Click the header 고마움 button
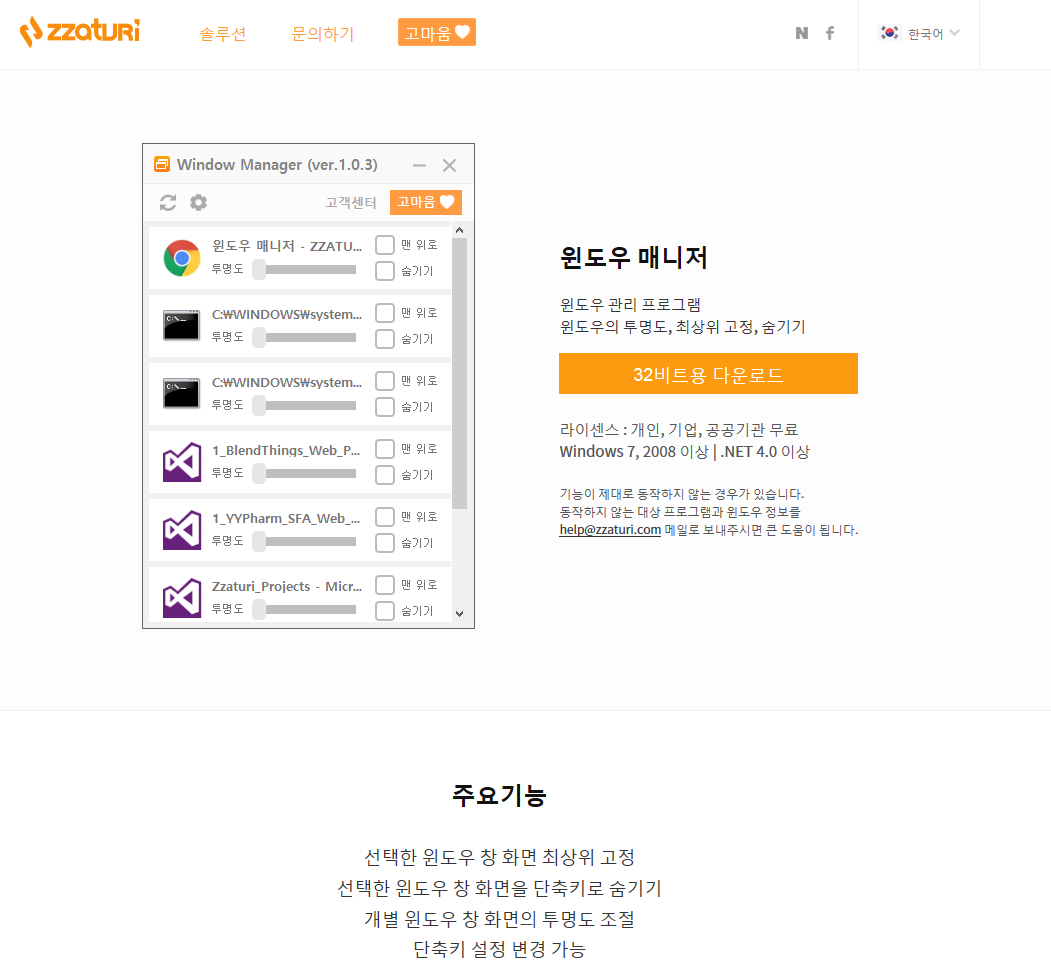 (x=437, y=32)
